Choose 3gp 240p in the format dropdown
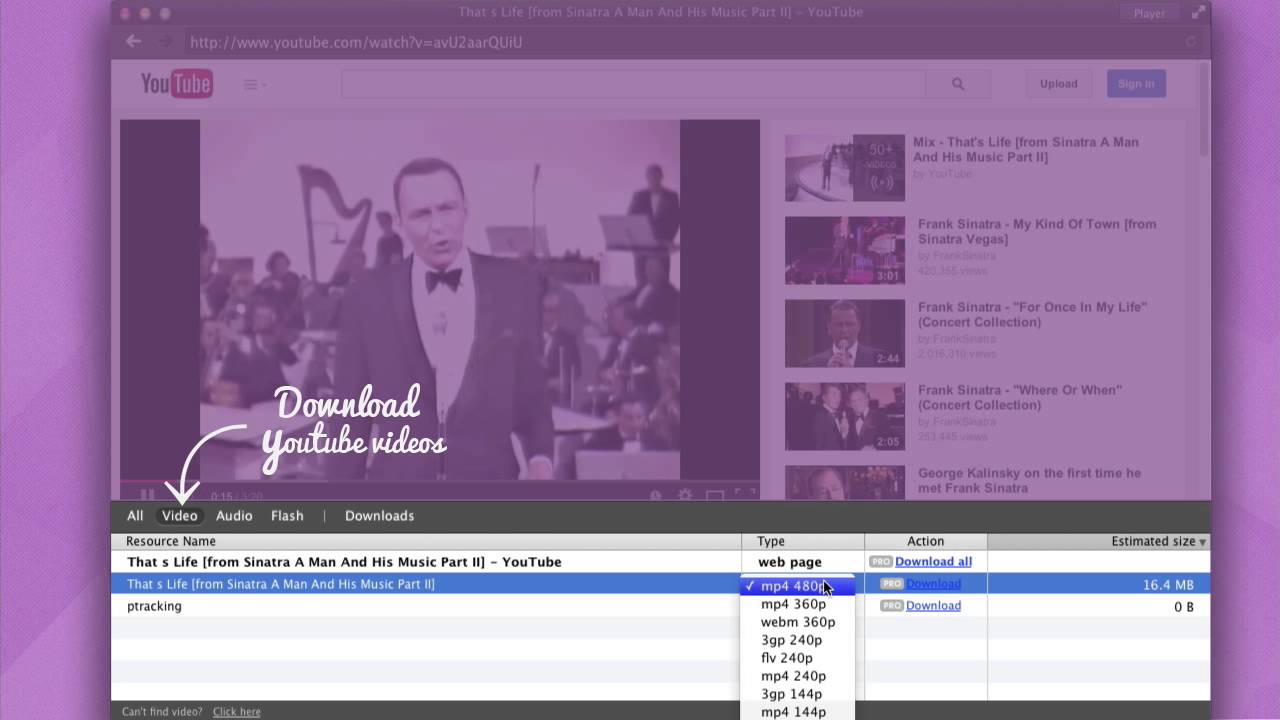Viewport: 1280px width, 720px height. [x=797, y=640]
